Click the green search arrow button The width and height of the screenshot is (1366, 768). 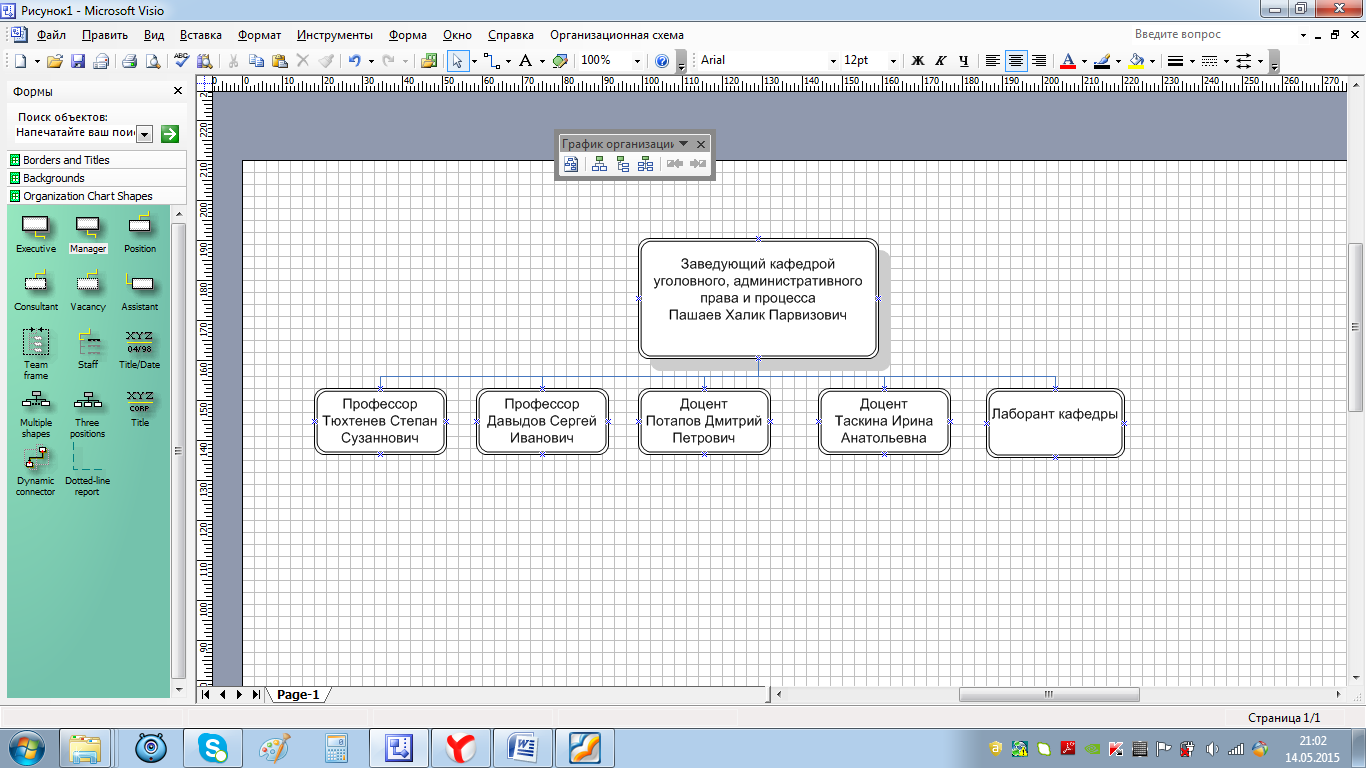click(x=170, y=133)
